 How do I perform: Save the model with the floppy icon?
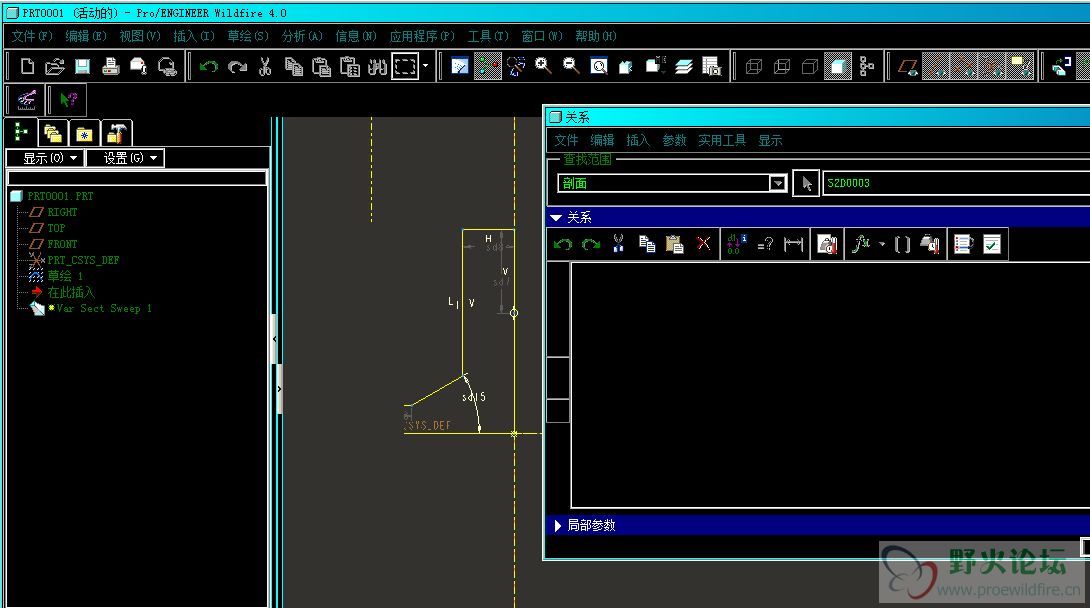[82, 67]
